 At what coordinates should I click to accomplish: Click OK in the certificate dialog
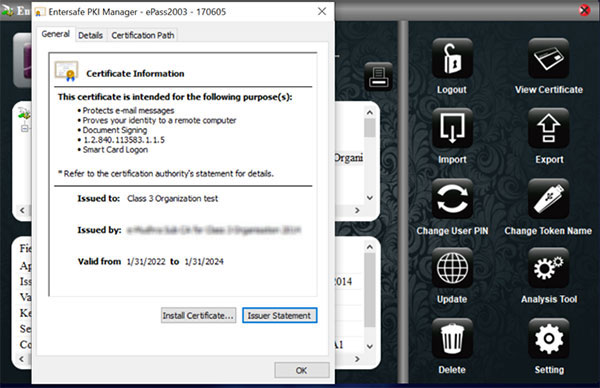coord(302,370)
